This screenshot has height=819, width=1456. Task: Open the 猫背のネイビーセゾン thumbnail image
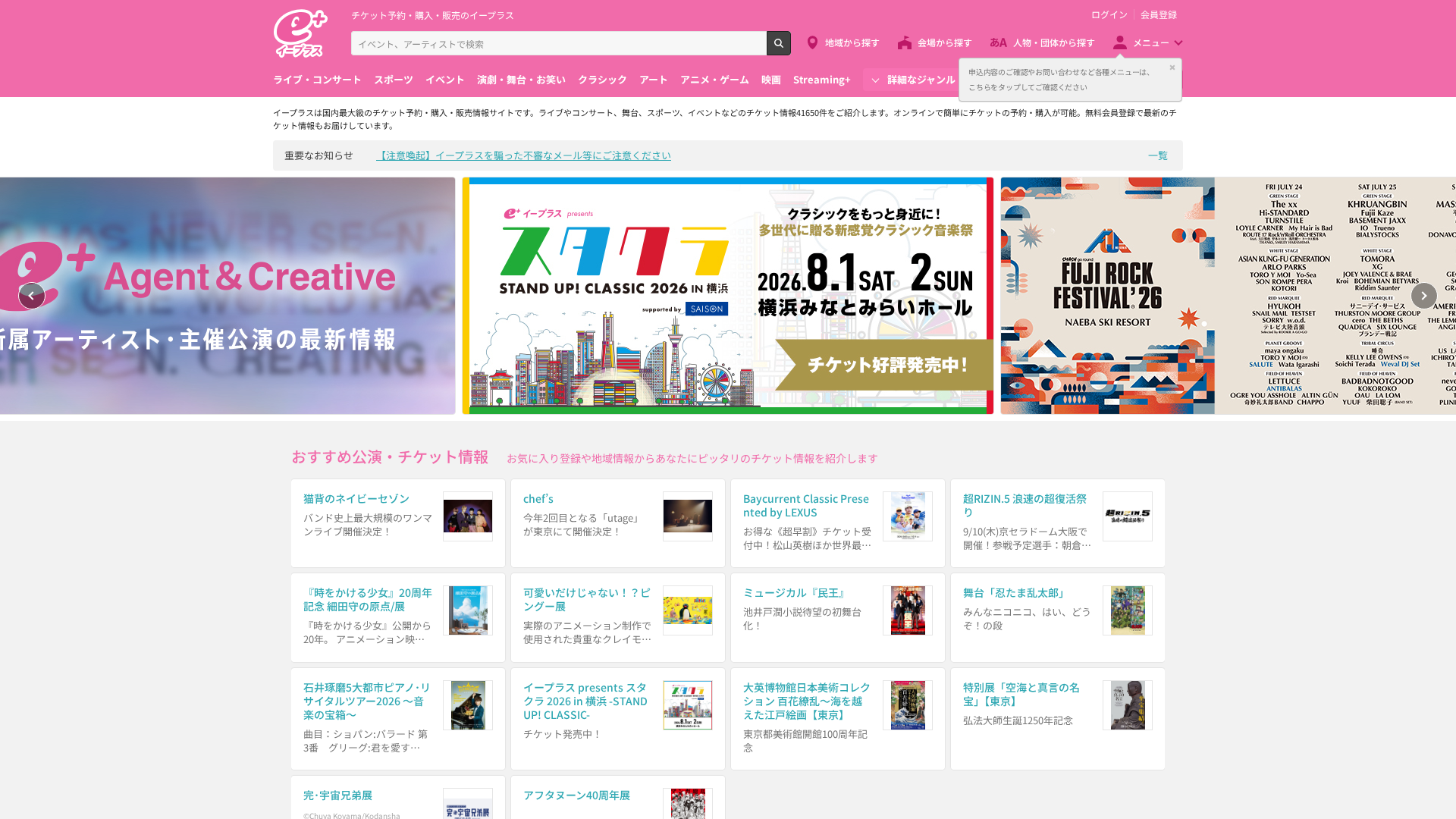coord(468,516)
